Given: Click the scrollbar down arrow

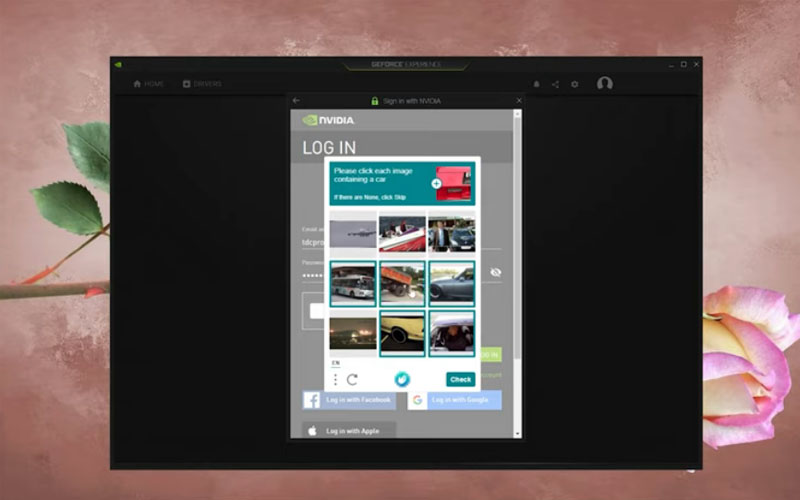Looking at the screenshot, I should (517, 434).
